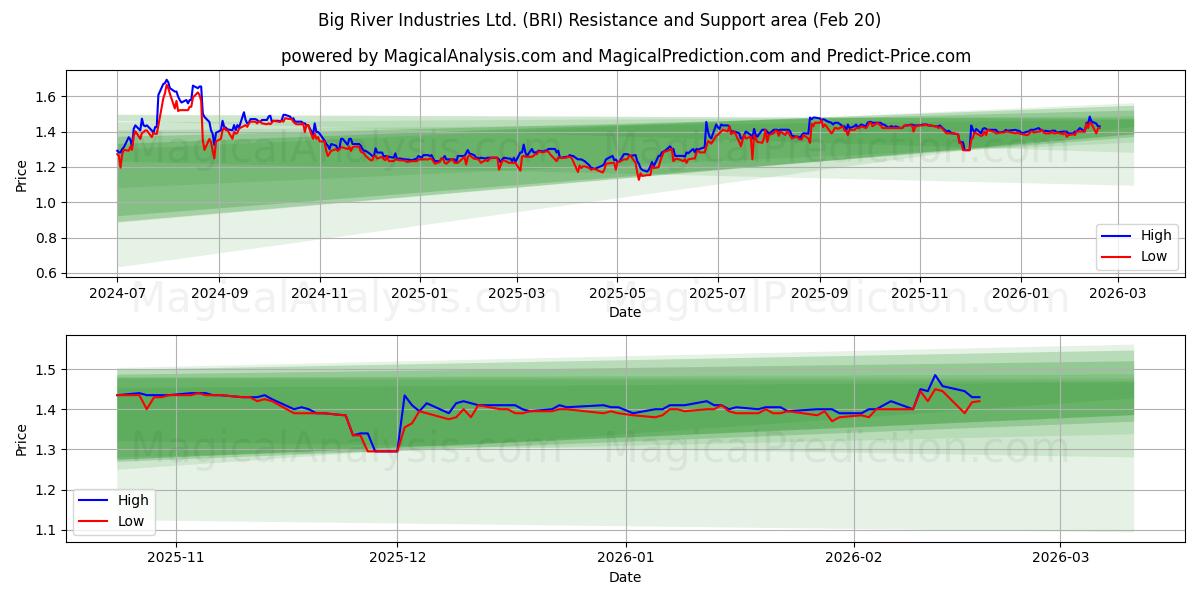This screenshot has height=600, width=1200.
Task: Click the '2025-07' x-axis label
Action: click(718, 294)
